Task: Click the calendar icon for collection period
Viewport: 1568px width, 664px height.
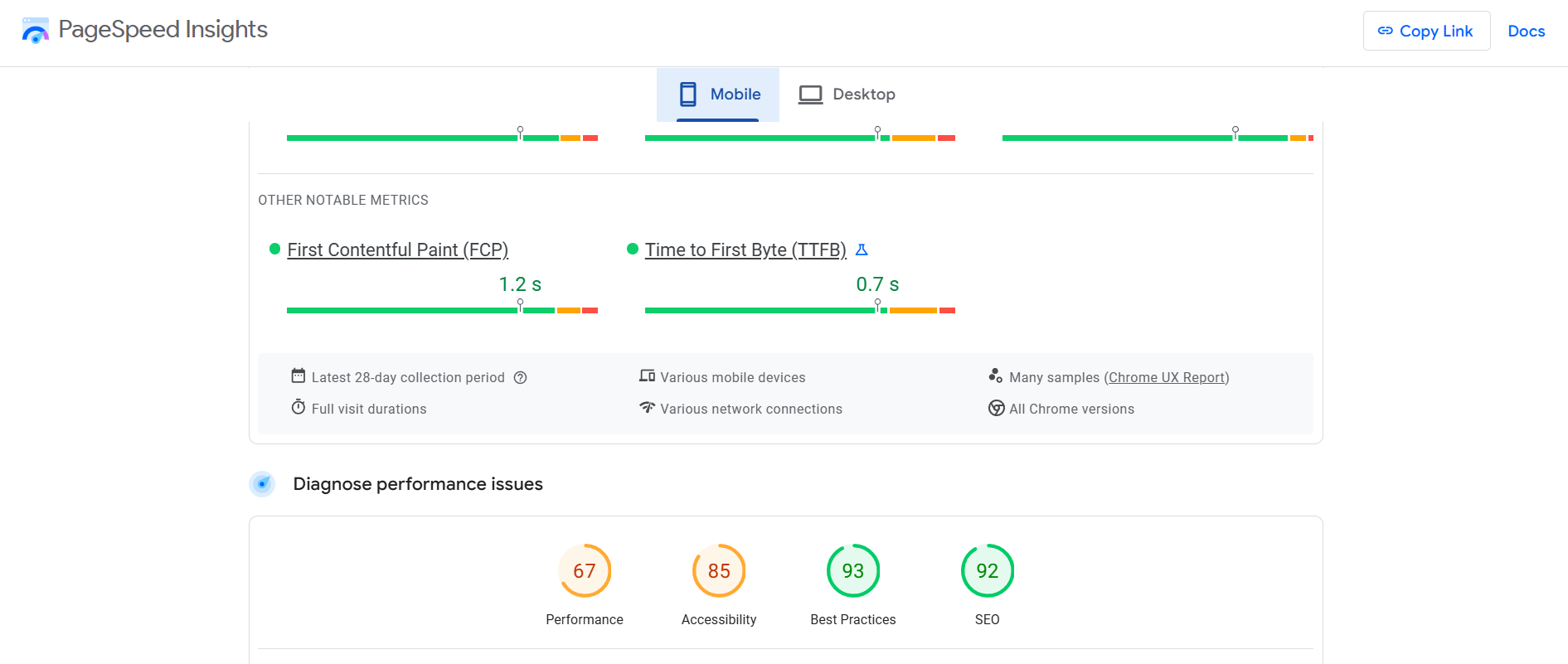Action: point(299,376)
